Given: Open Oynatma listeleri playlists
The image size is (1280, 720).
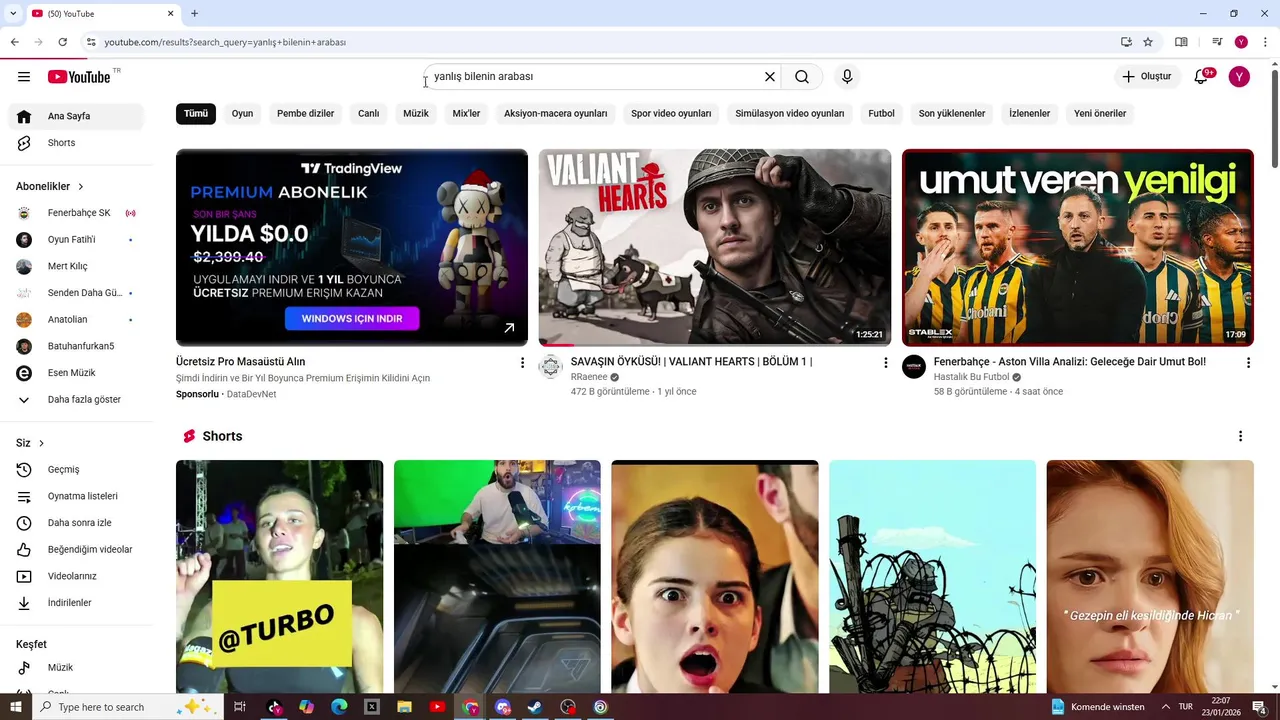Looking at the screenshot, I should coord(76,496).
